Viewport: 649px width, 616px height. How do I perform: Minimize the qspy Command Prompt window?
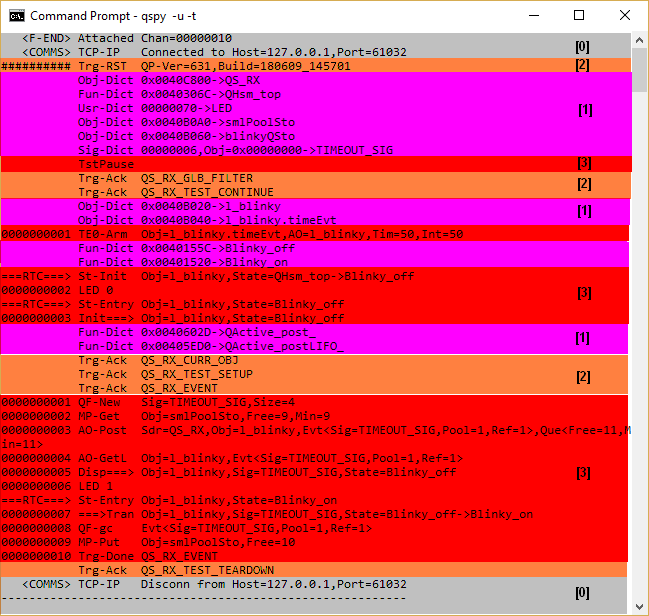click(532, 16)
